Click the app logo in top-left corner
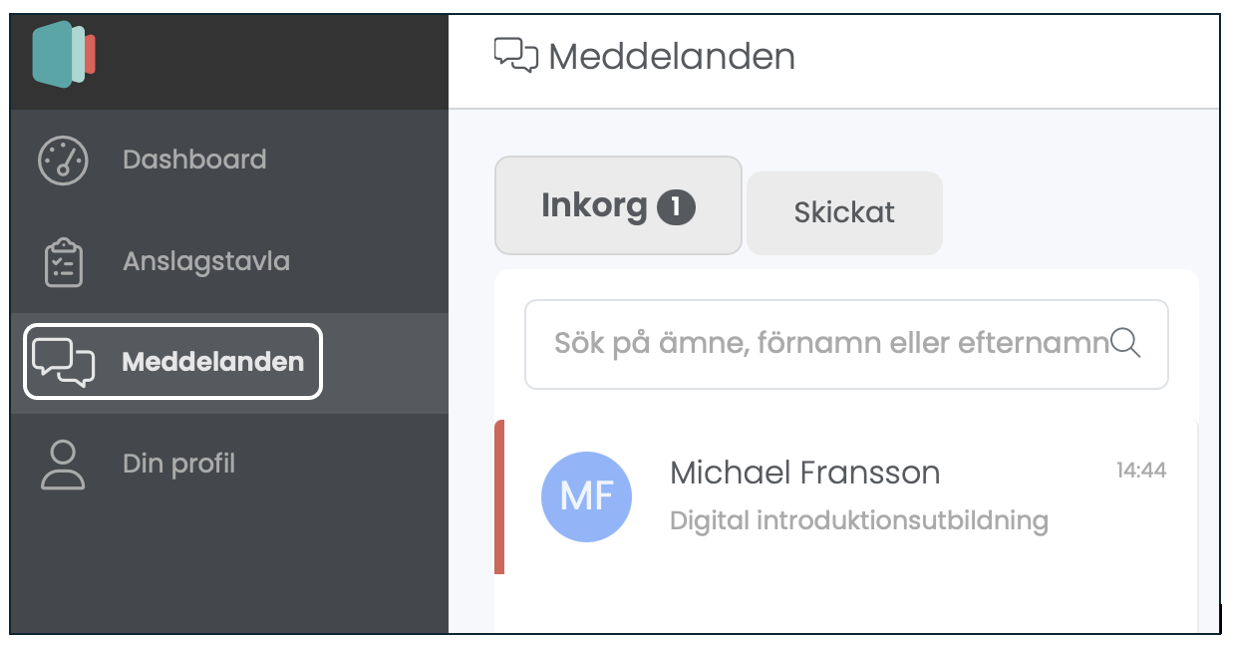The width and height of the screenshot is (1238, 646). (64, 54)
